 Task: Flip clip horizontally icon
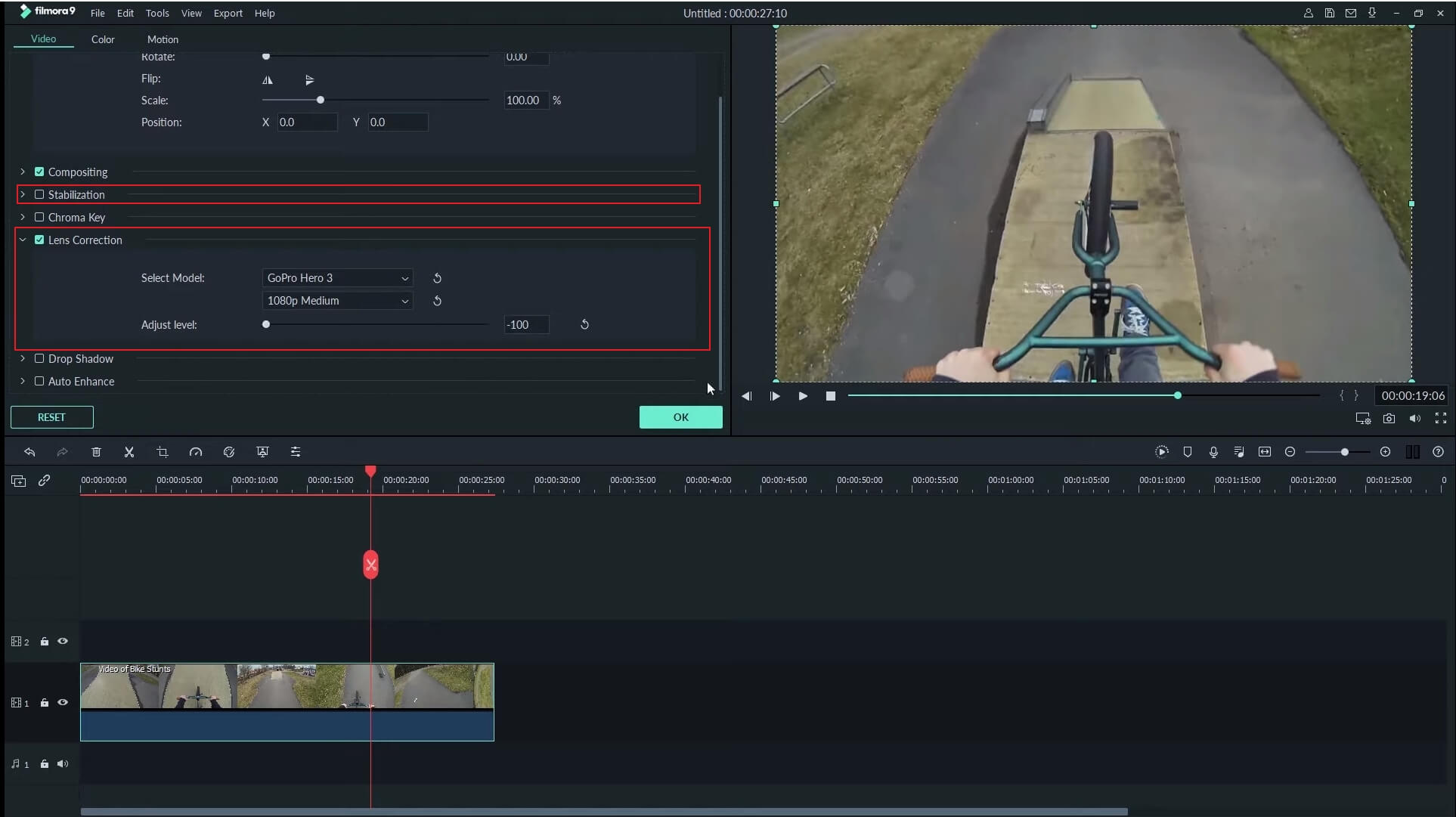[x=268, y=79]
